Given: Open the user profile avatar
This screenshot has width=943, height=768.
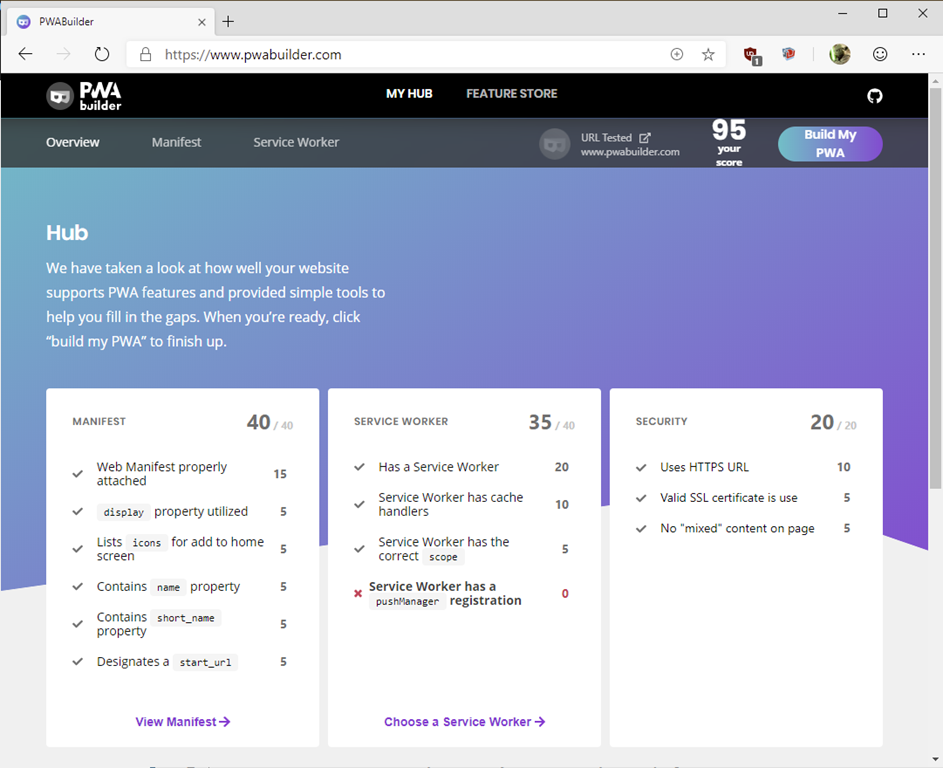Looking at the screenshot, I should 840,54.
